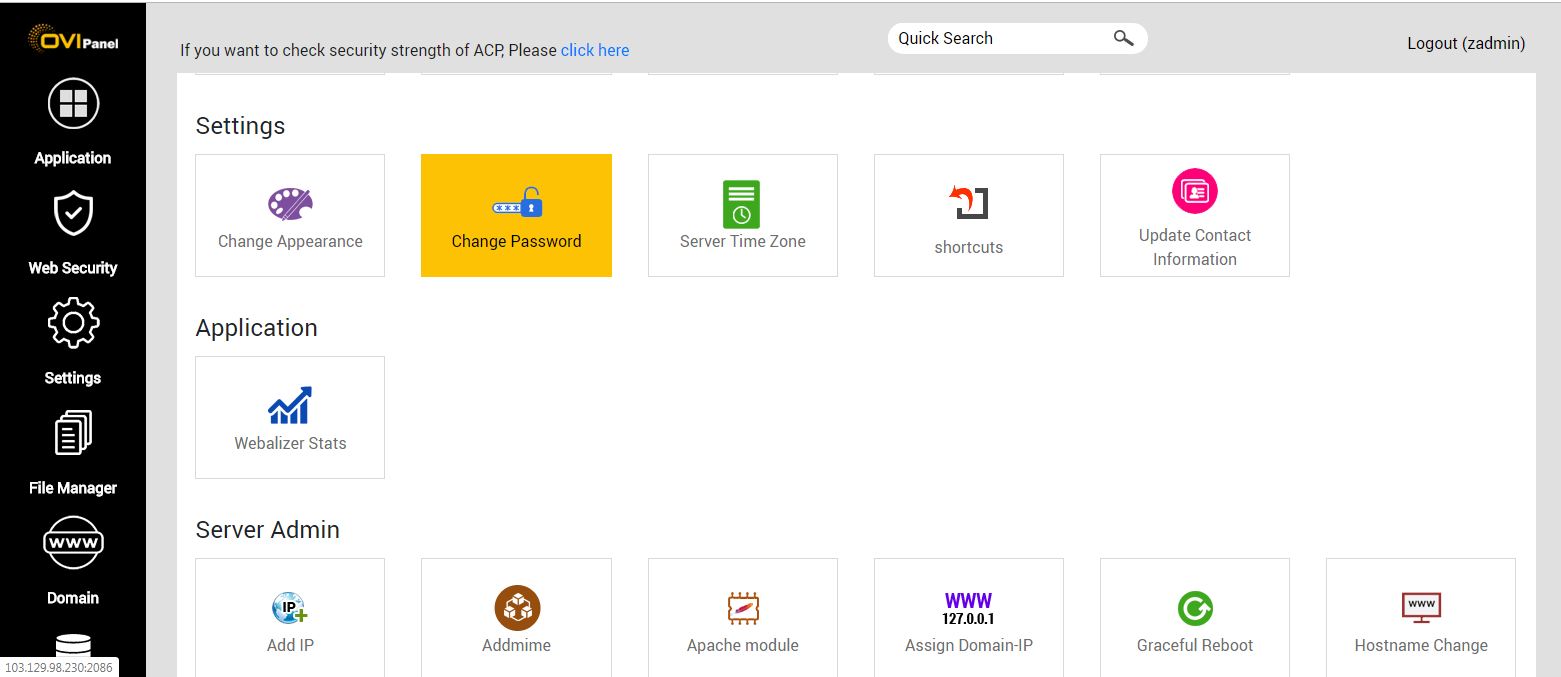
Task: Click the Addmime brown cube icon
Action: (x=517, y=608)
